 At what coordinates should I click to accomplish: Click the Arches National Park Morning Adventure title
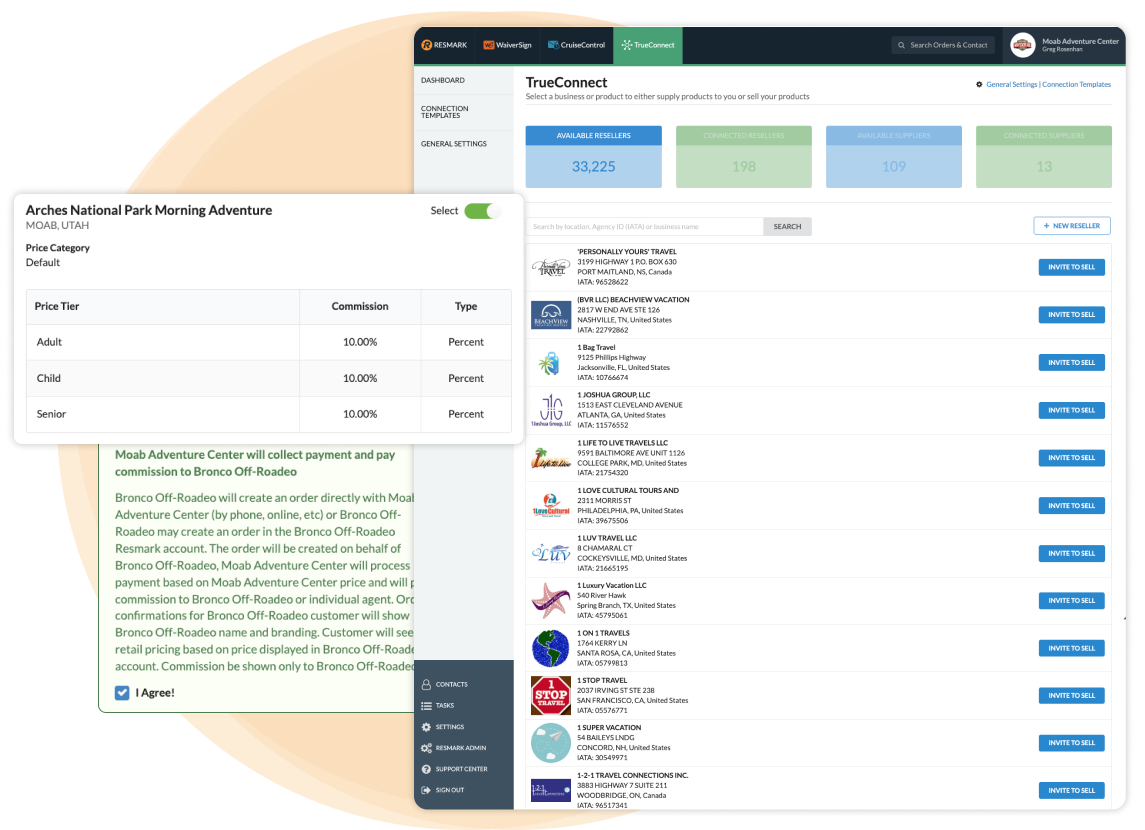[x=149, y=210]
